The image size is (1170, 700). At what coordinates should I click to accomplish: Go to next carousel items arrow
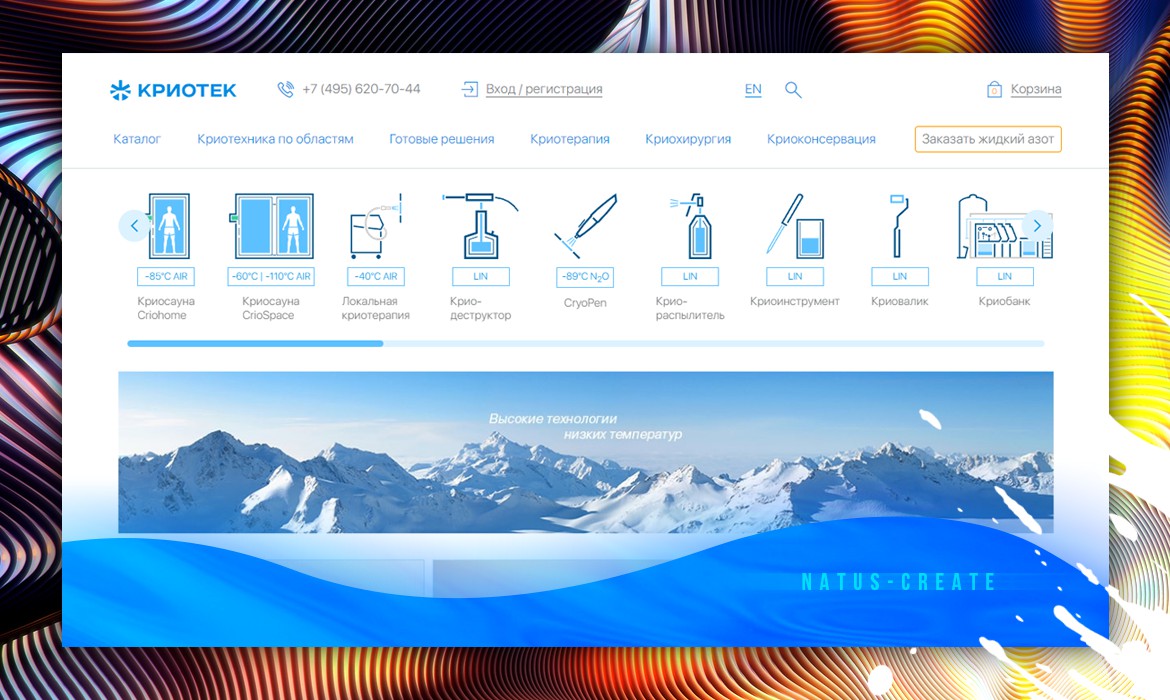pyautogui.click(x=1037, y=225)
